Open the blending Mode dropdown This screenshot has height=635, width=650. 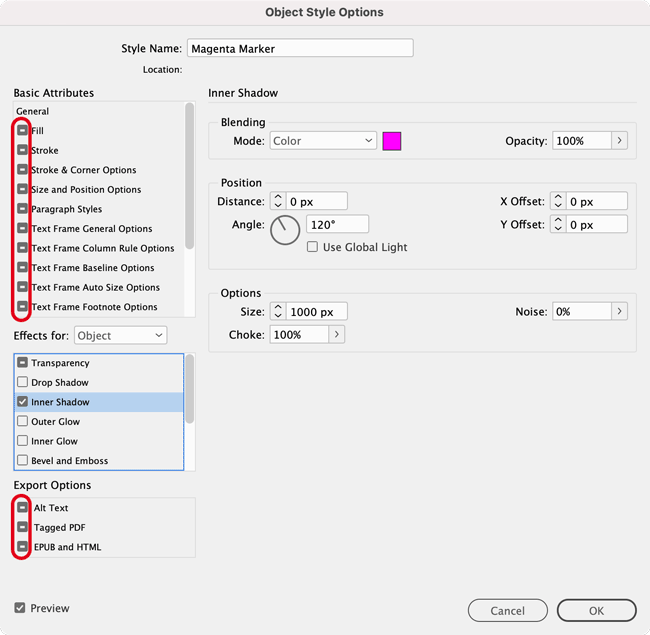coord(323,141)
